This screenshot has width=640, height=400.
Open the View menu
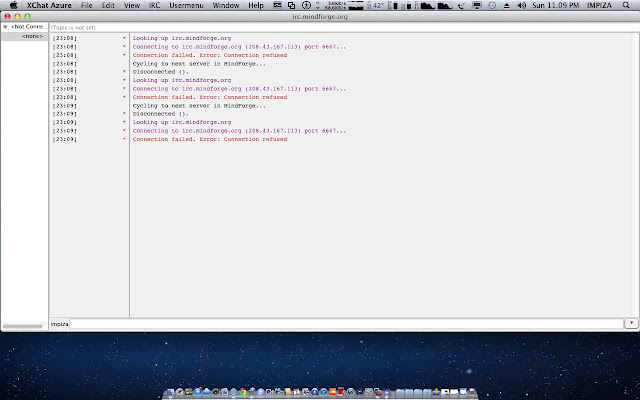tap(132, 5)
